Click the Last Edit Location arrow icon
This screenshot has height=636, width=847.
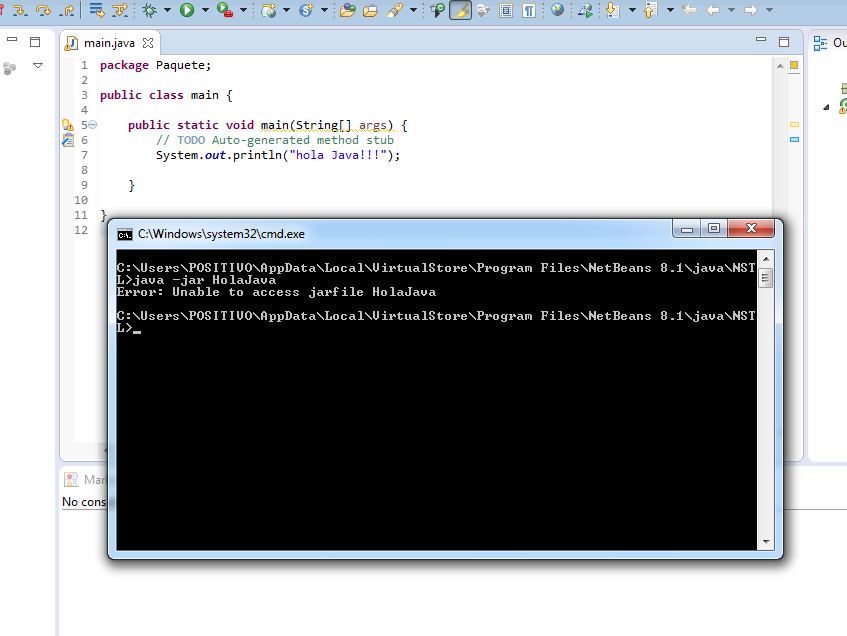coord(689,10)
